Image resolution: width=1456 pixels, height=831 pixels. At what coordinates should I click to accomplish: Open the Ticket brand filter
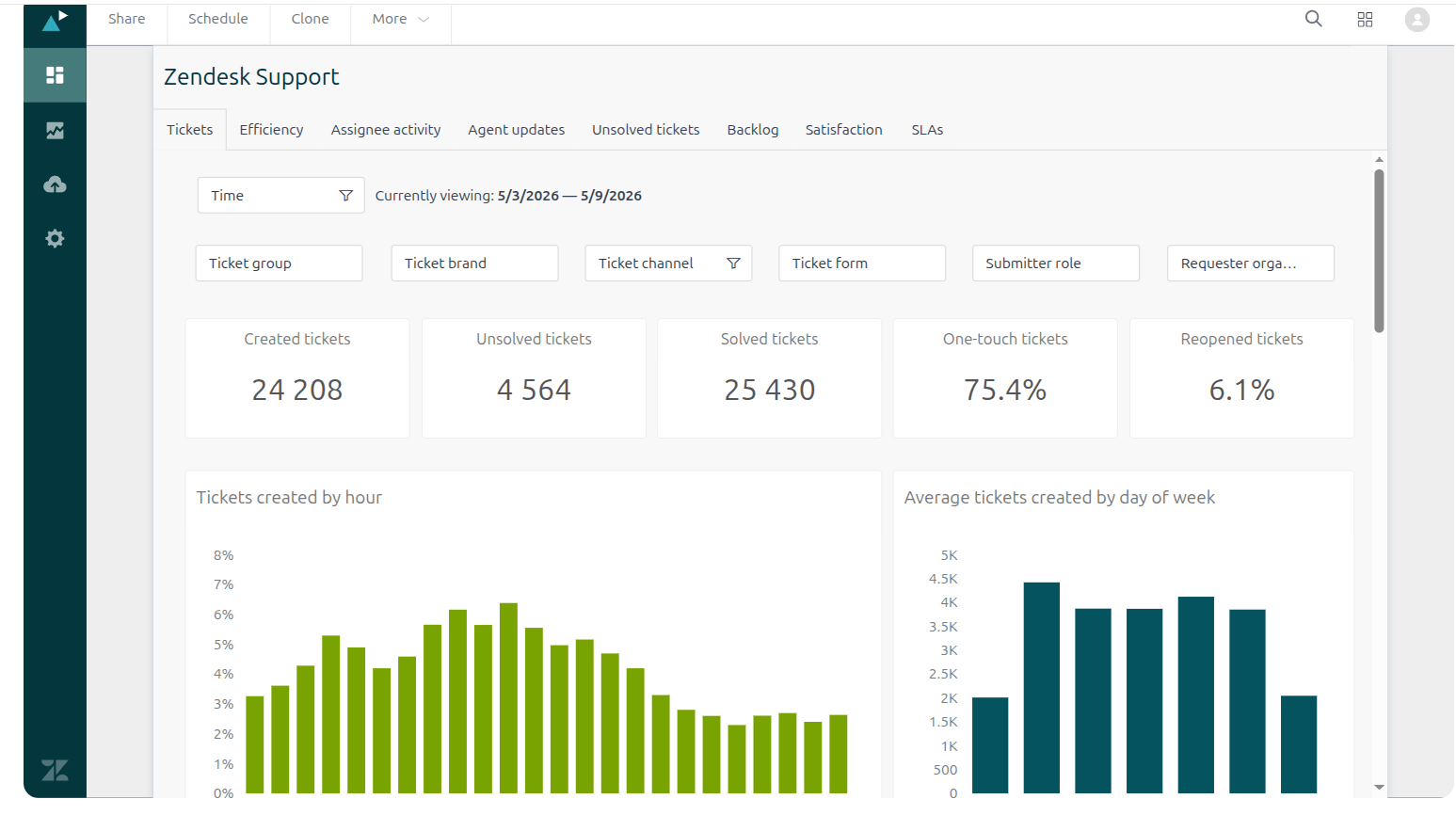point(474,264)
